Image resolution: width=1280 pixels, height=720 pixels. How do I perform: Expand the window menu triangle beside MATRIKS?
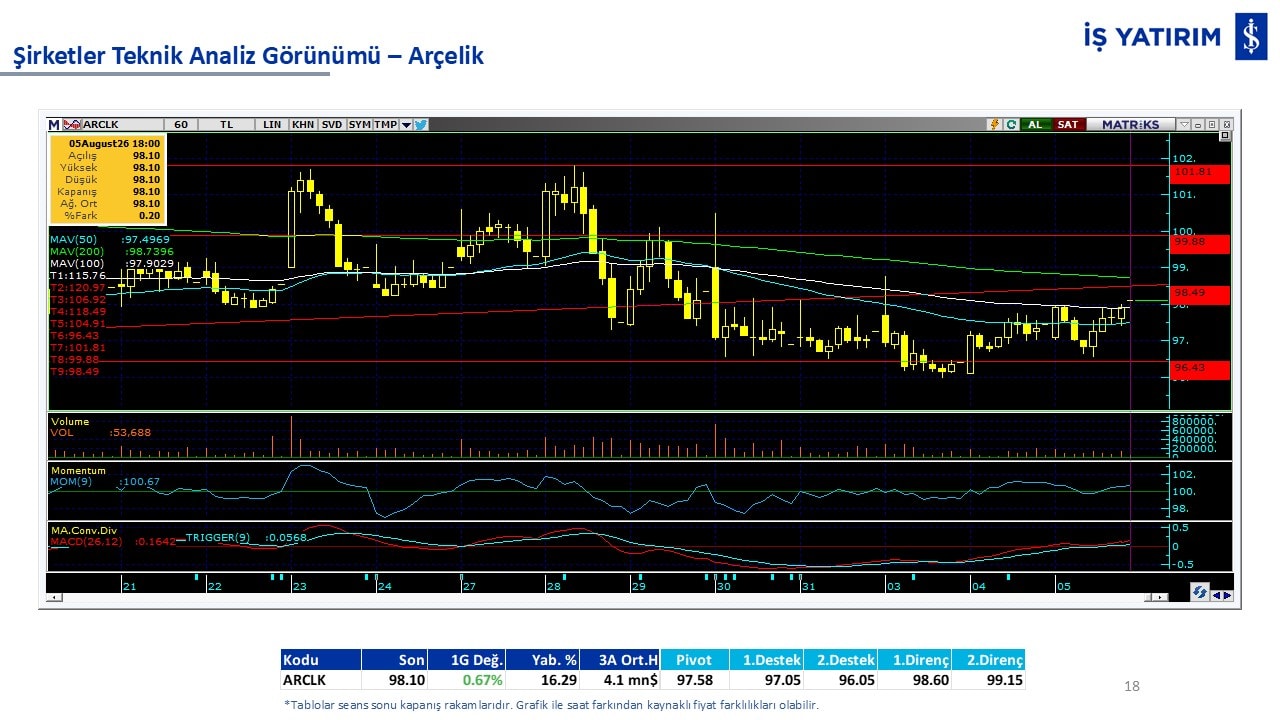[x=1184, y=125]
